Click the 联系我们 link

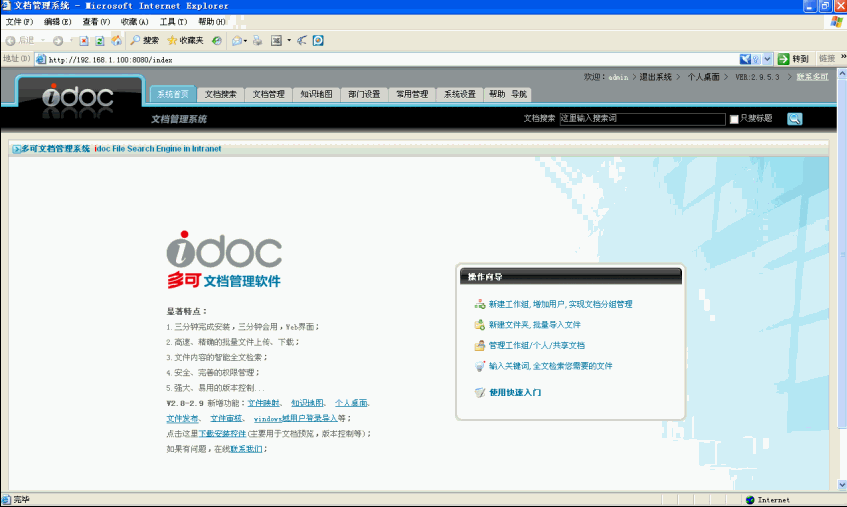tap(246, 449)
